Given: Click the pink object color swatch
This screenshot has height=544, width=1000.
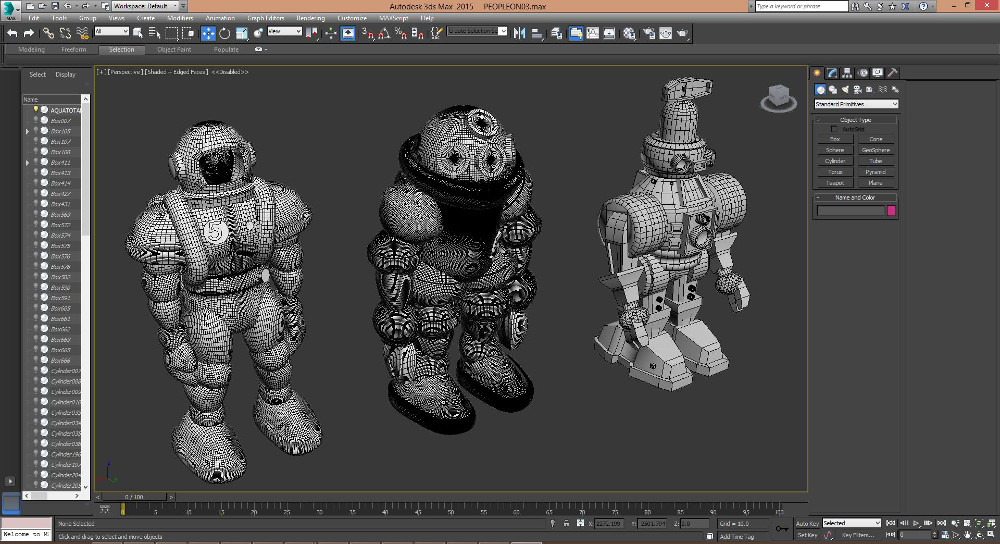Looking at the screenshot, I should tap(891, 211).
